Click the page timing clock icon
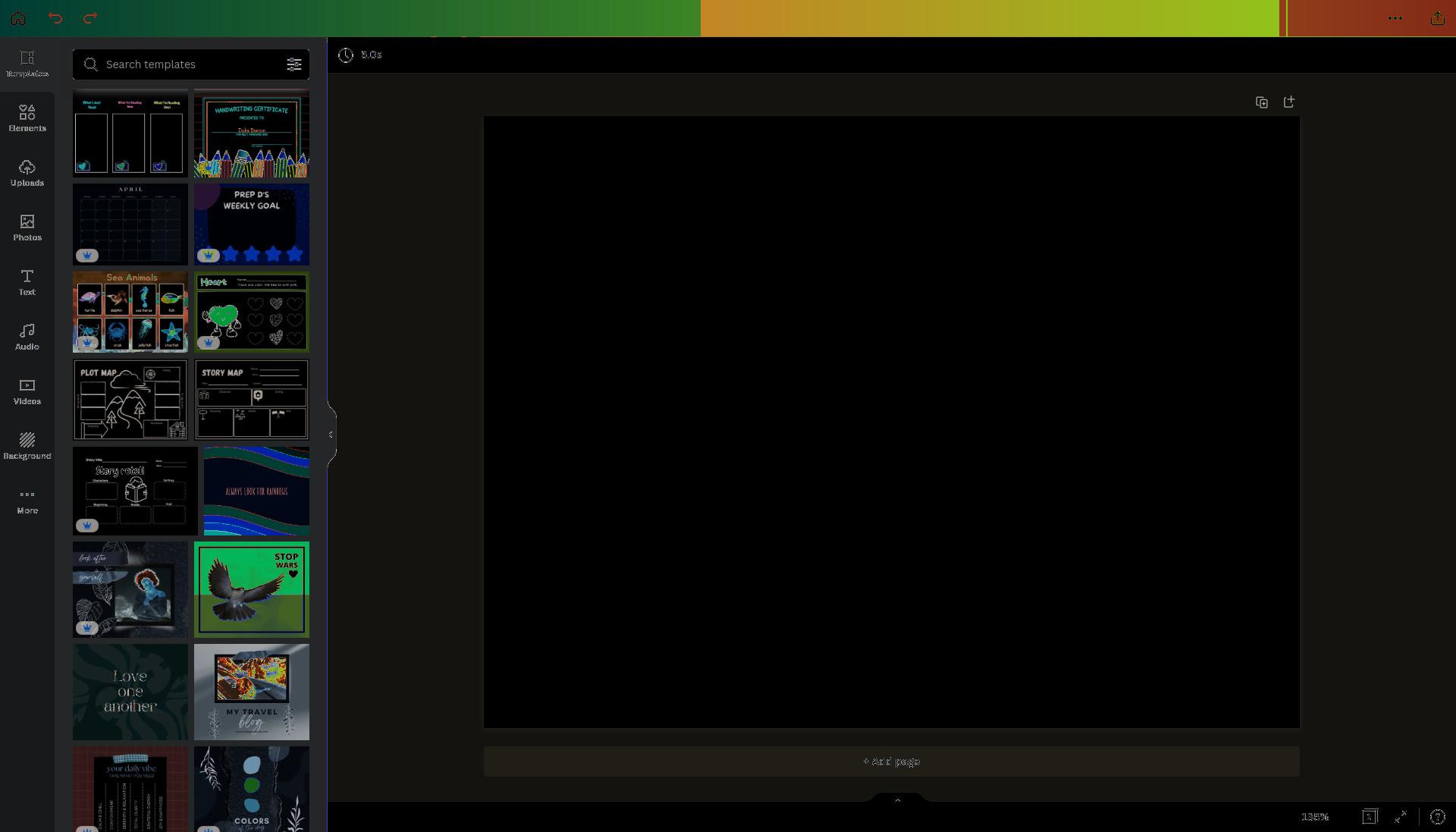This screenshot has width=1456, height=832. click(x=346, y=55)
